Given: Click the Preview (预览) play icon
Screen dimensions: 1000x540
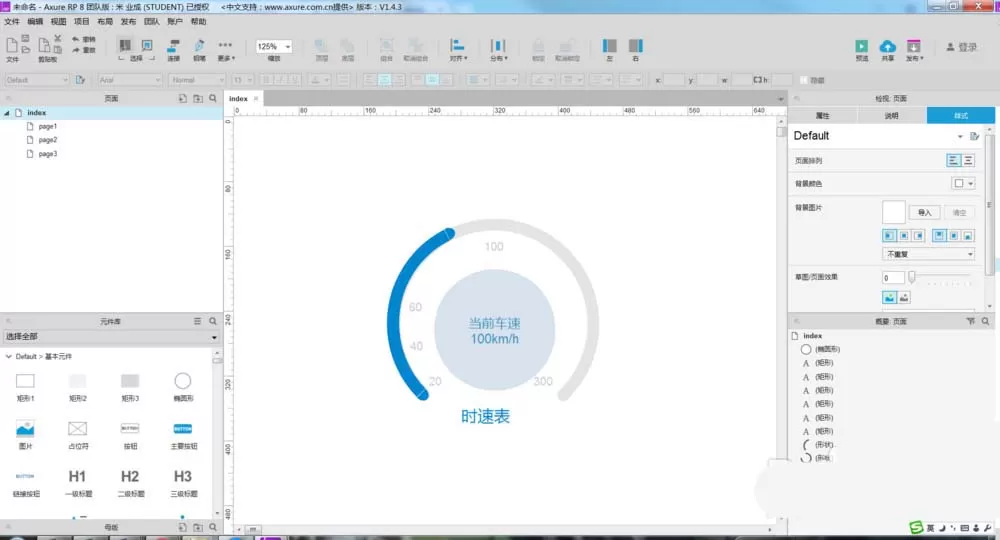Looking at the screenshot, I should click(862, 47).
